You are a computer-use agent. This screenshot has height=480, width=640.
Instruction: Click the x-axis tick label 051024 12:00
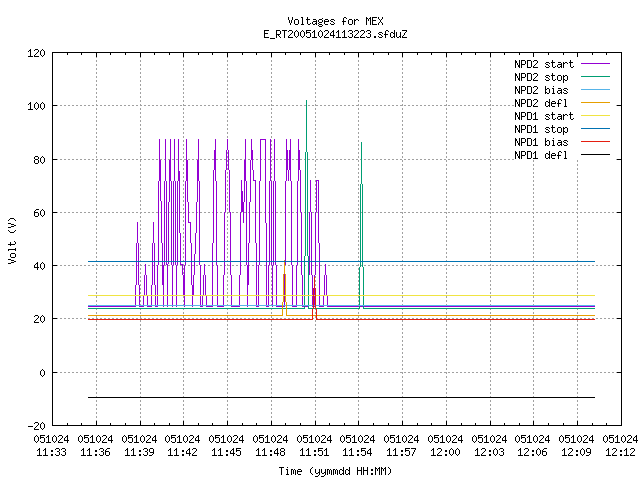445,445
